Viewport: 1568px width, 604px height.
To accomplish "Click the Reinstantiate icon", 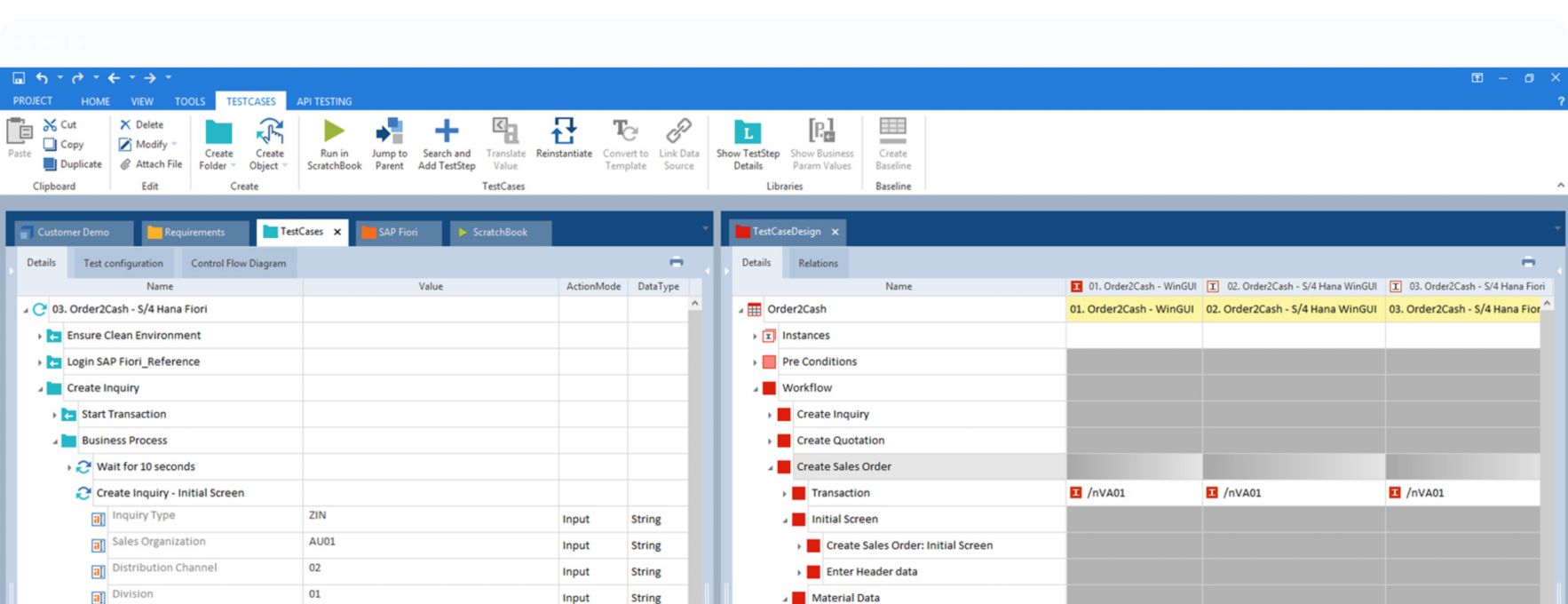I will (x=563, y=132).
